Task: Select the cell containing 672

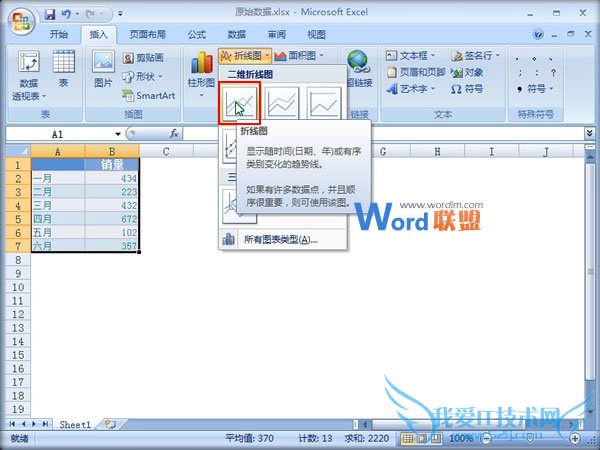Action: click(x=112, y=219)
